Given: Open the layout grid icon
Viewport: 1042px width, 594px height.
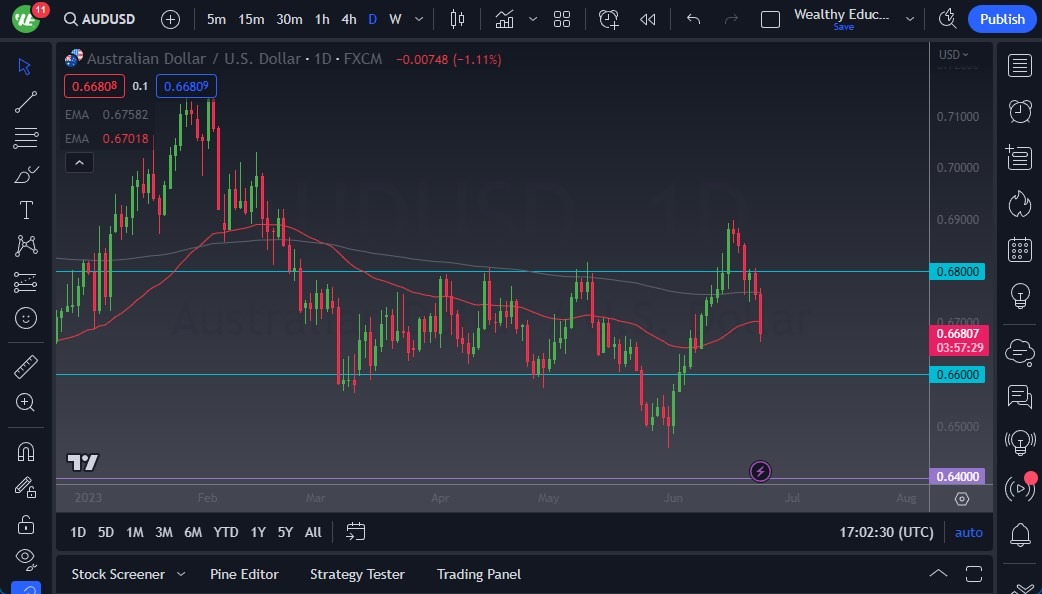Looking at the screenshot, I should tap(562, 19).
